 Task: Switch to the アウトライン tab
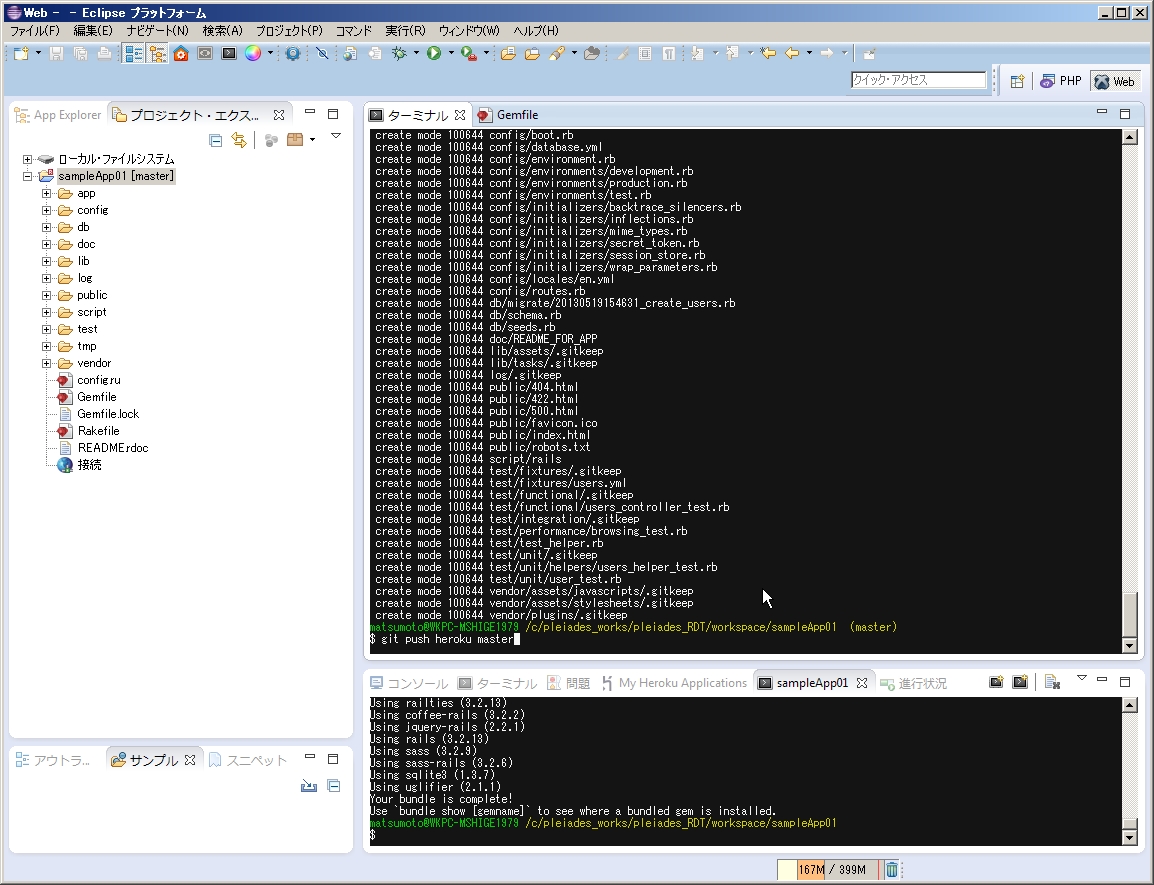click(53, 761)
